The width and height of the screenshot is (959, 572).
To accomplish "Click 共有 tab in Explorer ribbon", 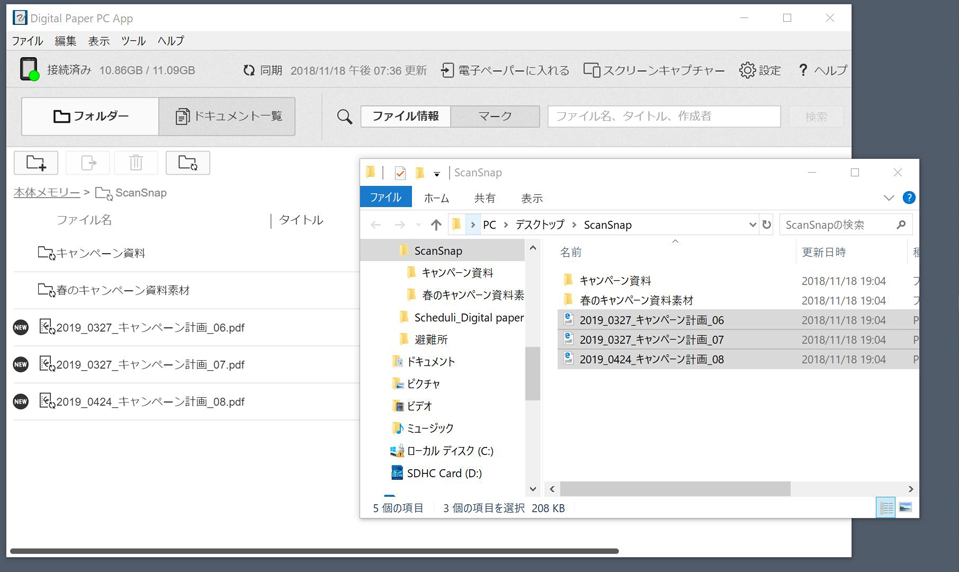I will coord(485,198).
